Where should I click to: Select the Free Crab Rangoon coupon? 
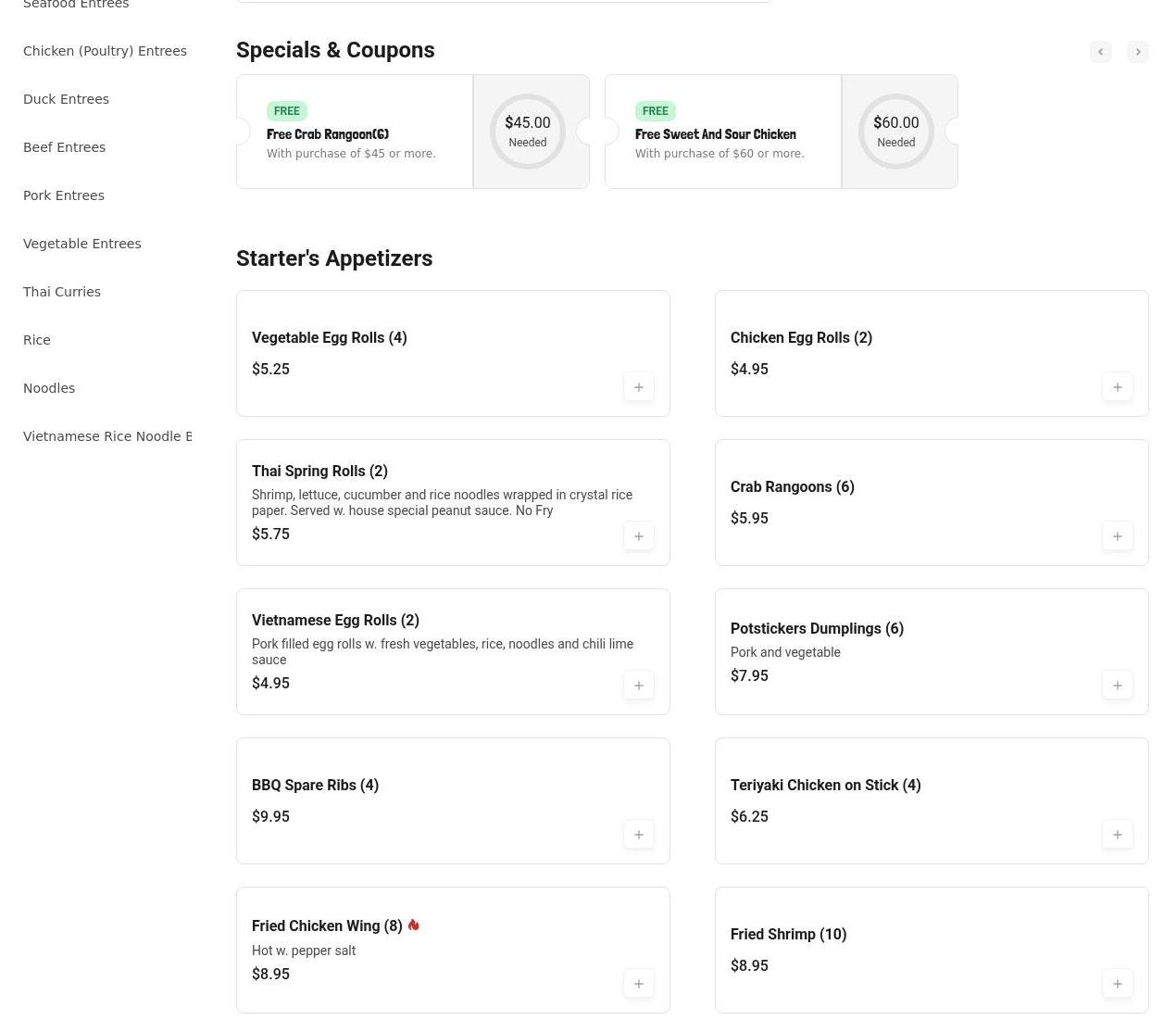(x=354, y=132)
